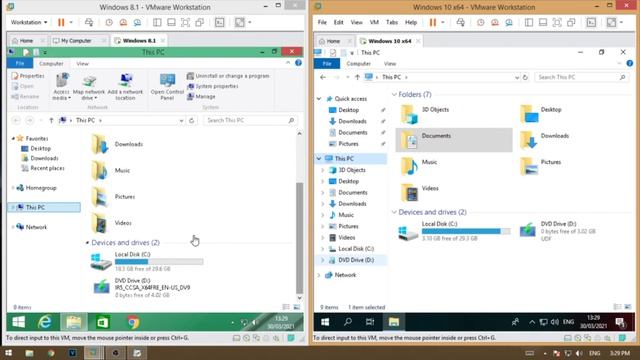The height and width of the screenshot is (360, 640).
Task: Collapse Folders (7) section in Windows 10
Action: 394,95
